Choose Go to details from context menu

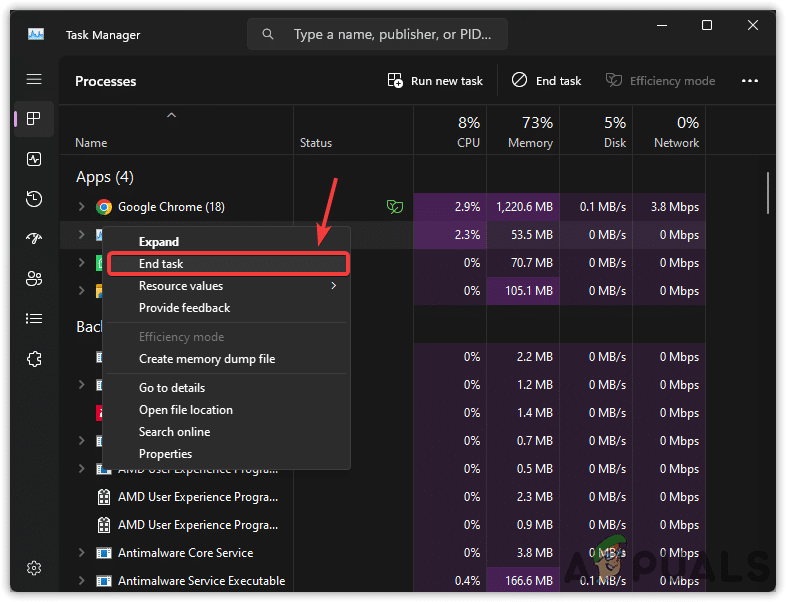tap(172, 388)
